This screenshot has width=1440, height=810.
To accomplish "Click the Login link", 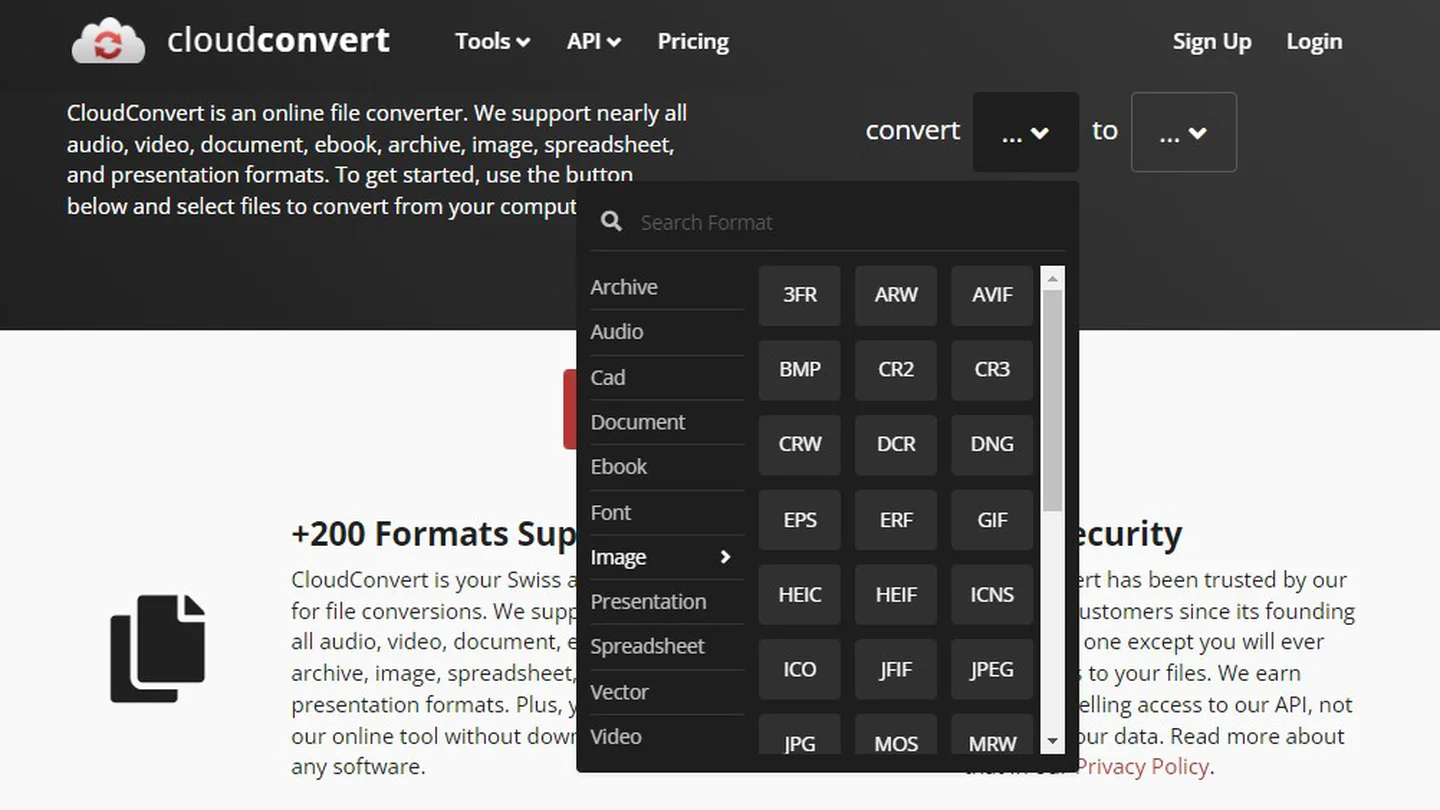I will (1314, 41).
